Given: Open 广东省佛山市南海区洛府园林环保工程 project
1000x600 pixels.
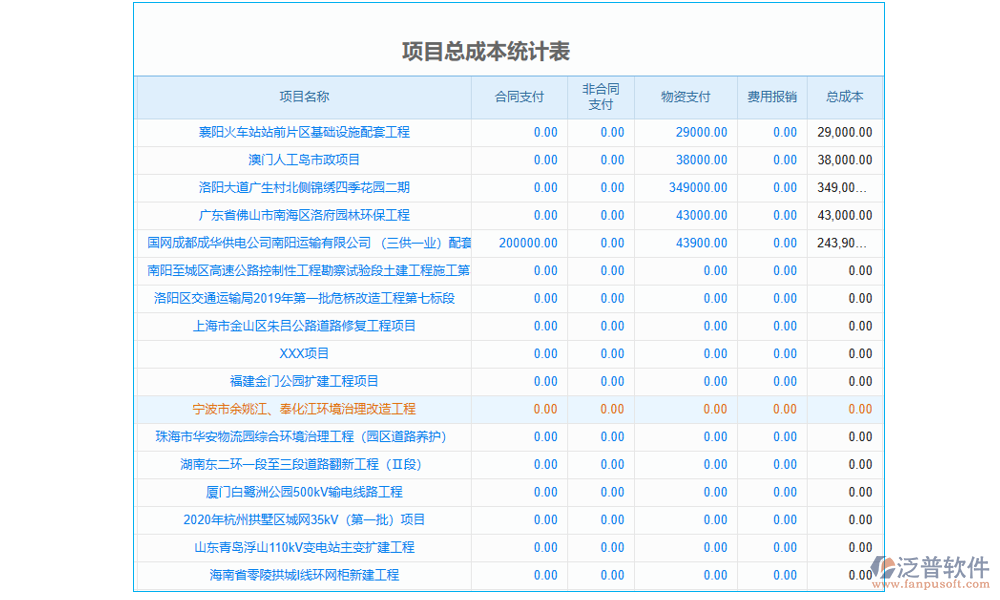Looking at the screenshot, I should pyautogui.click(x=302, y=214).
